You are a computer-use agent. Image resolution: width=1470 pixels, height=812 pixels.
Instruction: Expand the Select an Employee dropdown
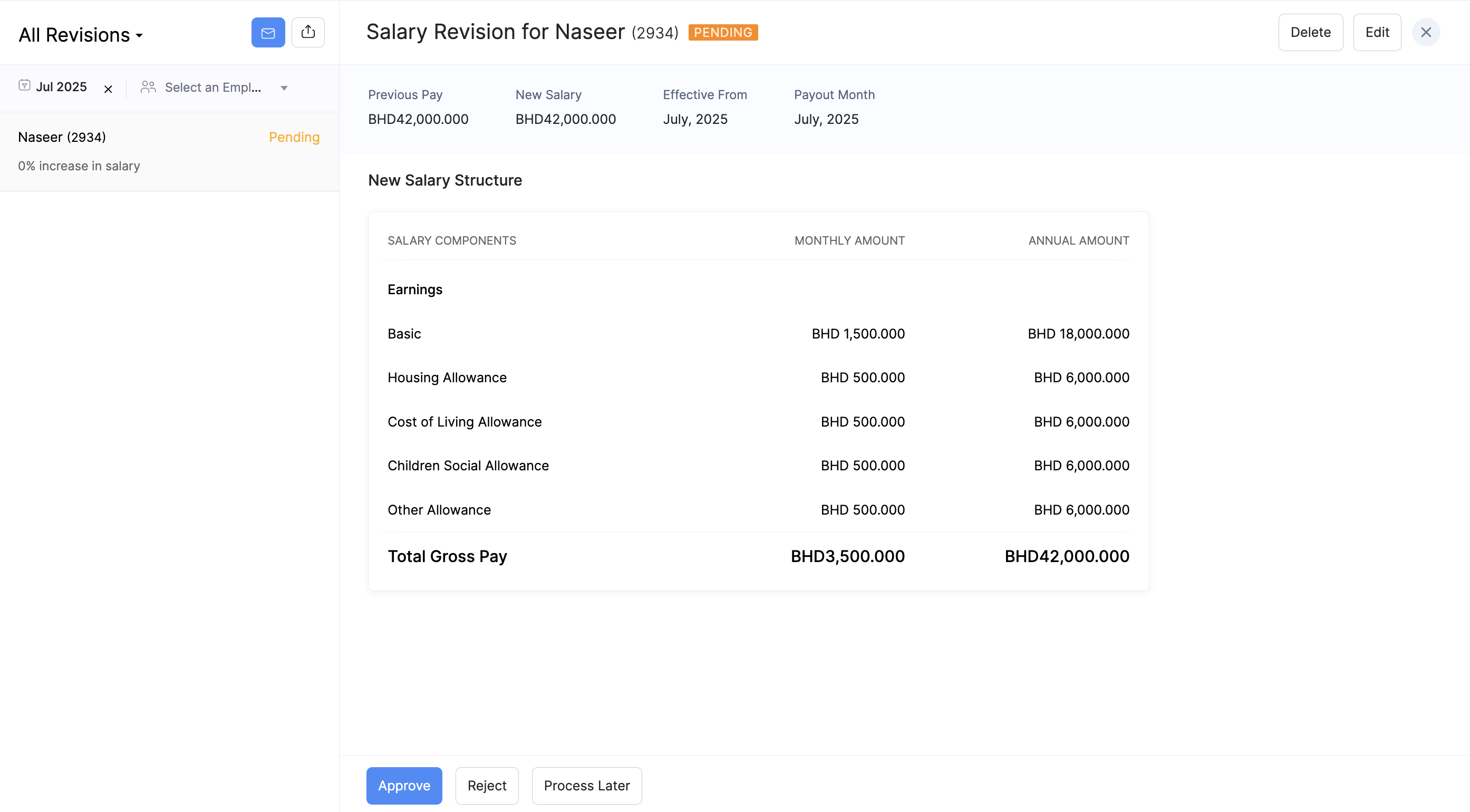(214, 88)
